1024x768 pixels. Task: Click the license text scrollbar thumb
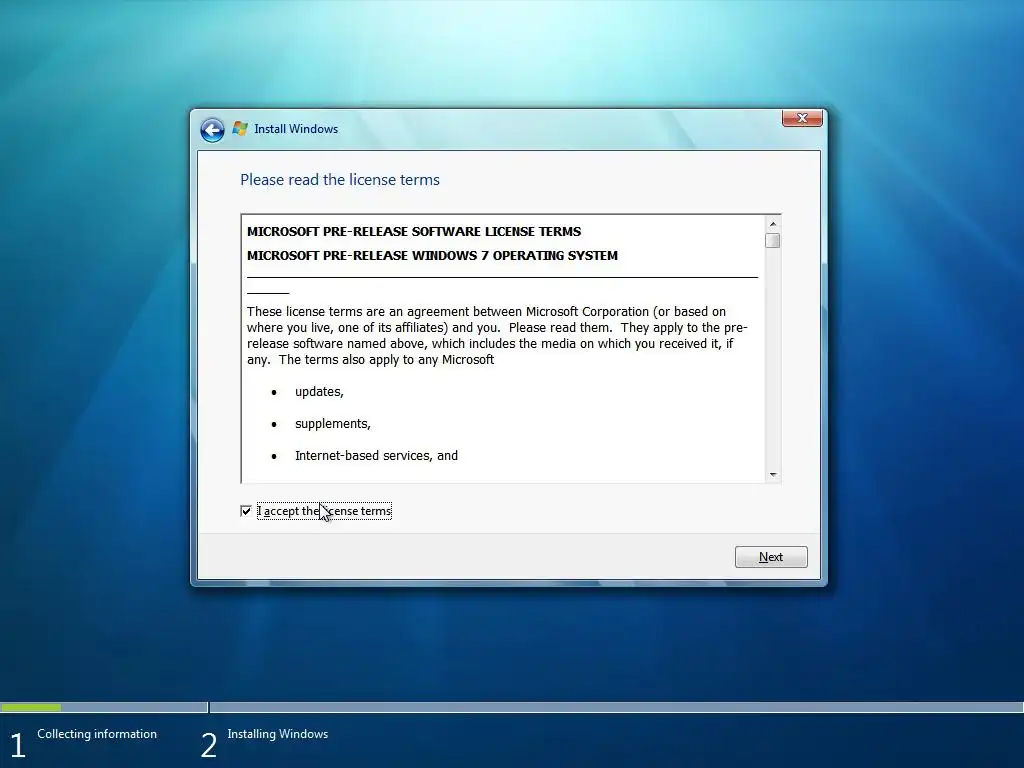point(773,241)
